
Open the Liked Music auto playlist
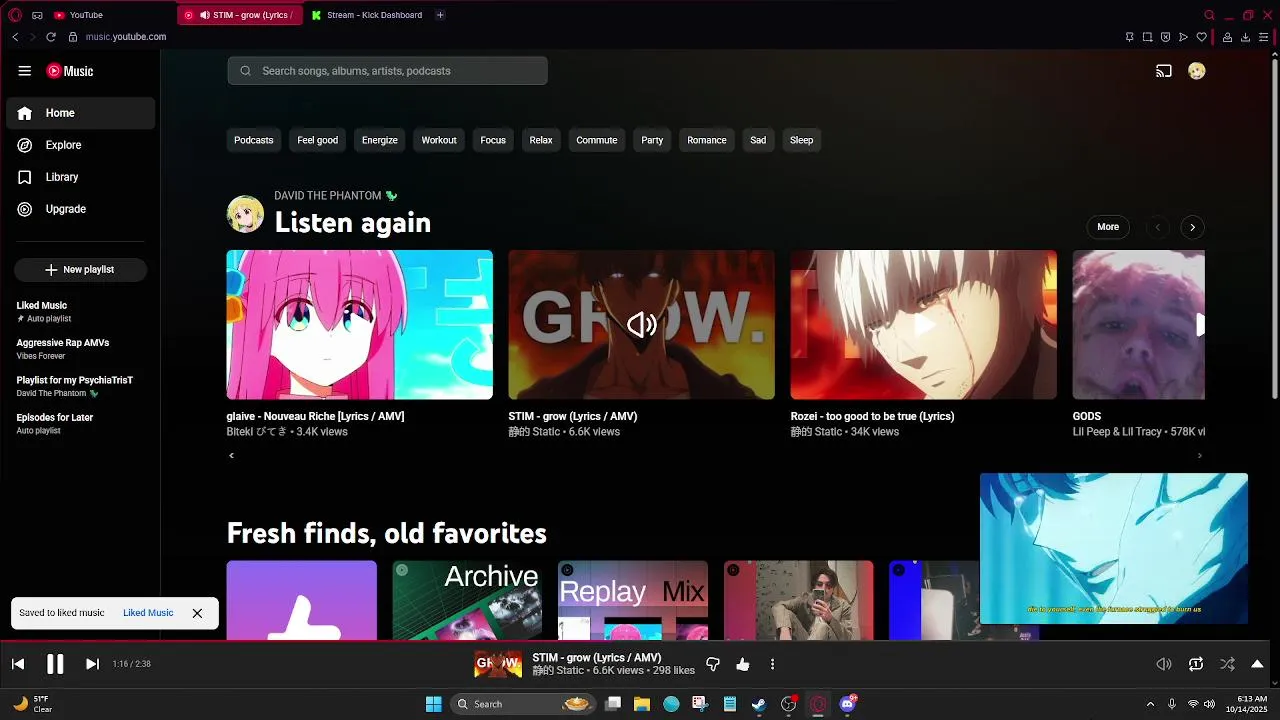(80, 311)
